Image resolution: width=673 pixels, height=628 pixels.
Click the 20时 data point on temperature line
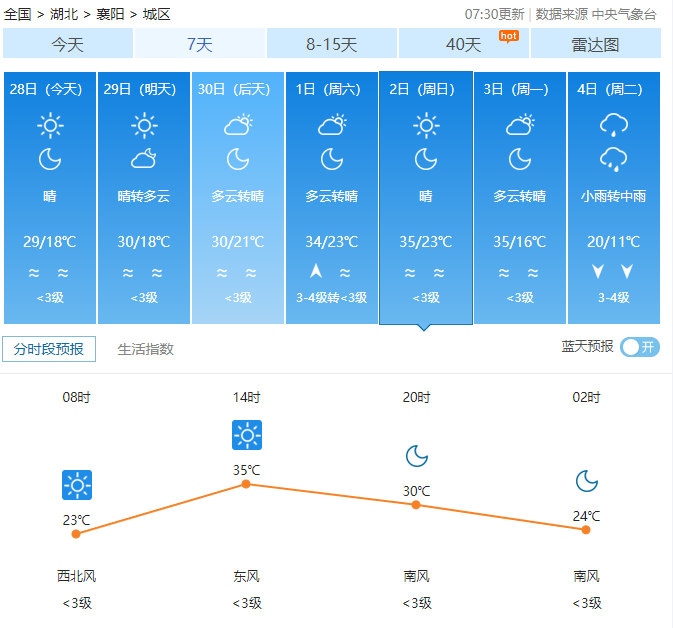coord(416,505)
